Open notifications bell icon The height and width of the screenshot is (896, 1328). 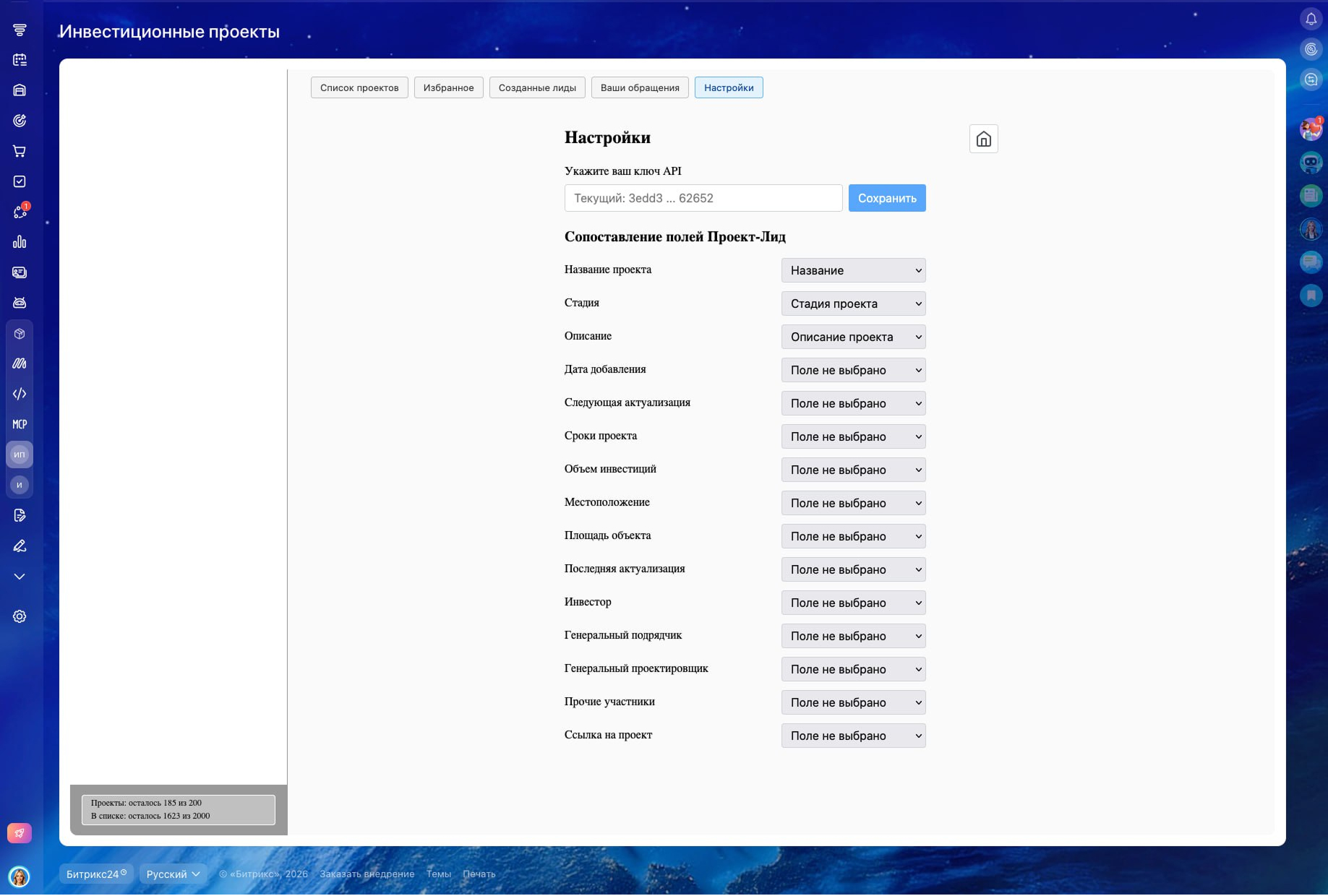[x=1311, y=19]
